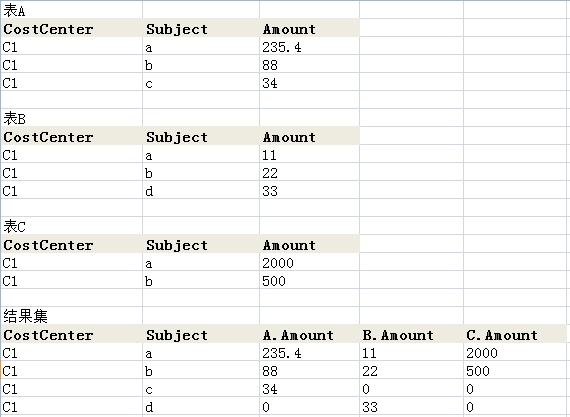
Task: Select the 表A title cell
Action: 72,10
